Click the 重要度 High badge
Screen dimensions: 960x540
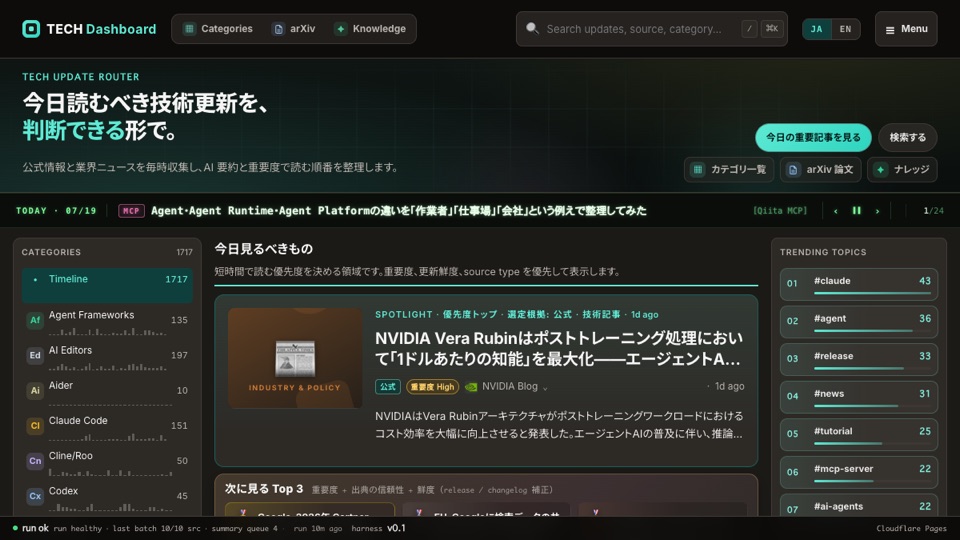point(432,387)
